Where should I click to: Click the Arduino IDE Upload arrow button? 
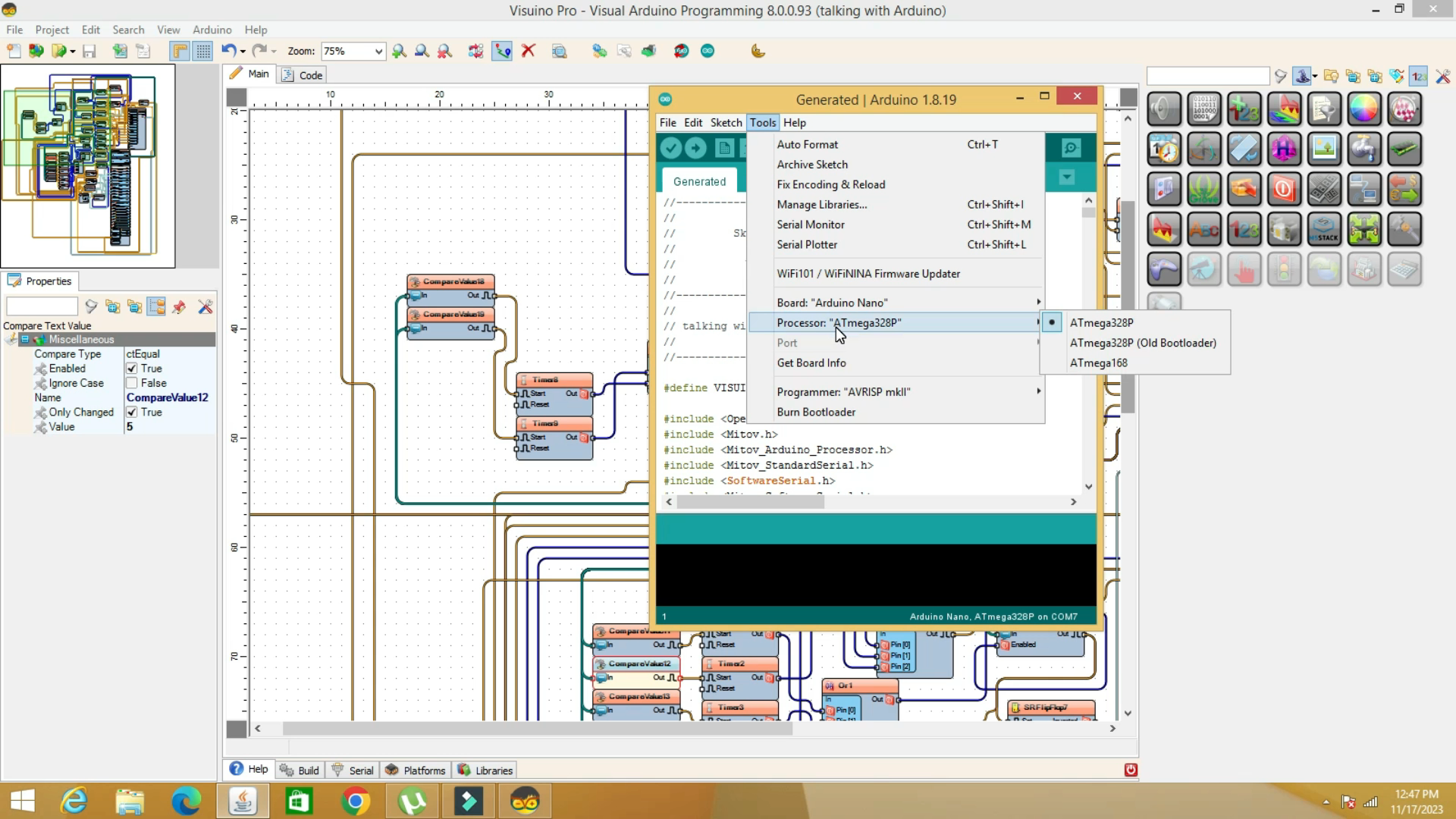click(695, 148)
